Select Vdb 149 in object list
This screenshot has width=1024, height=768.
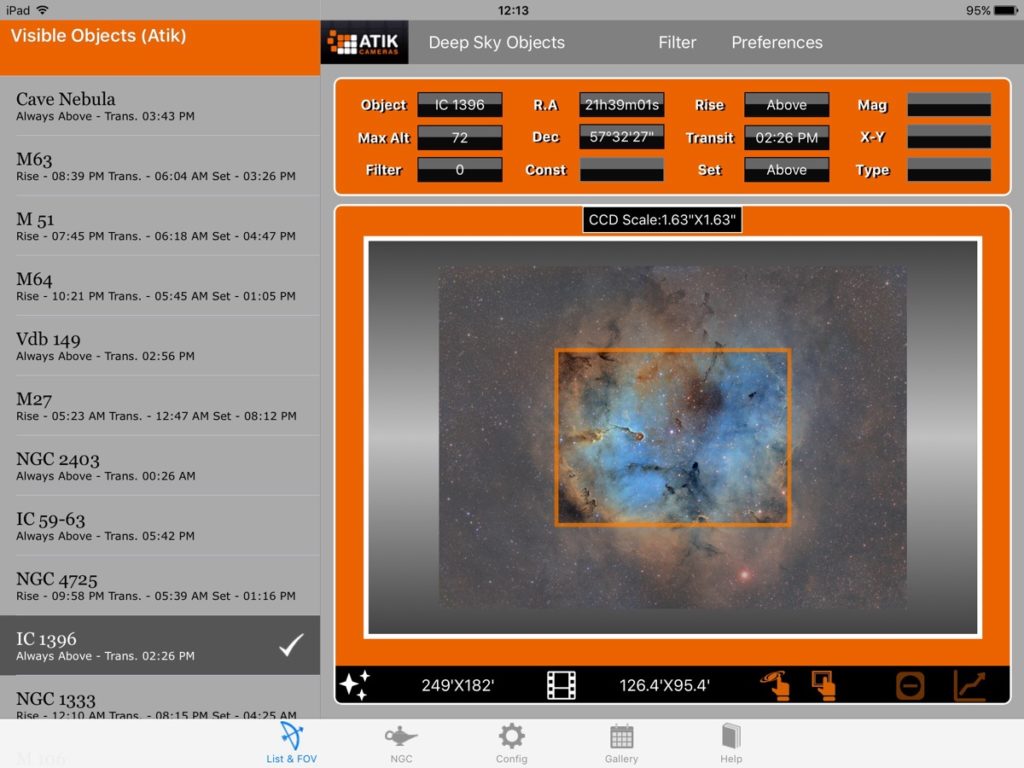pyautogui.click(x=160, y=346)
